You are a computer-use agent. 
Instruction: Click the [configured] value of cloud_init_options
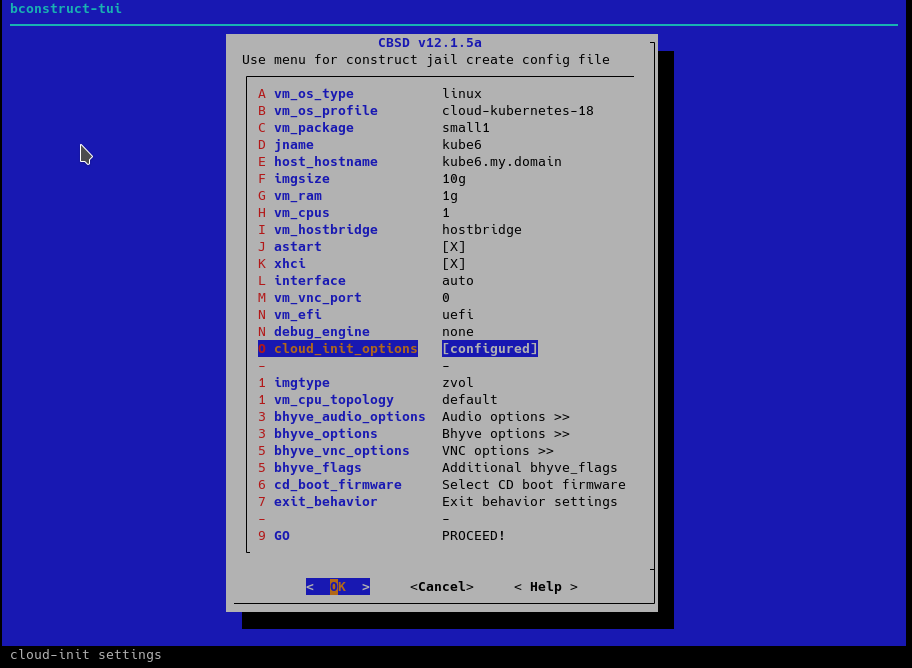[490, 349]
